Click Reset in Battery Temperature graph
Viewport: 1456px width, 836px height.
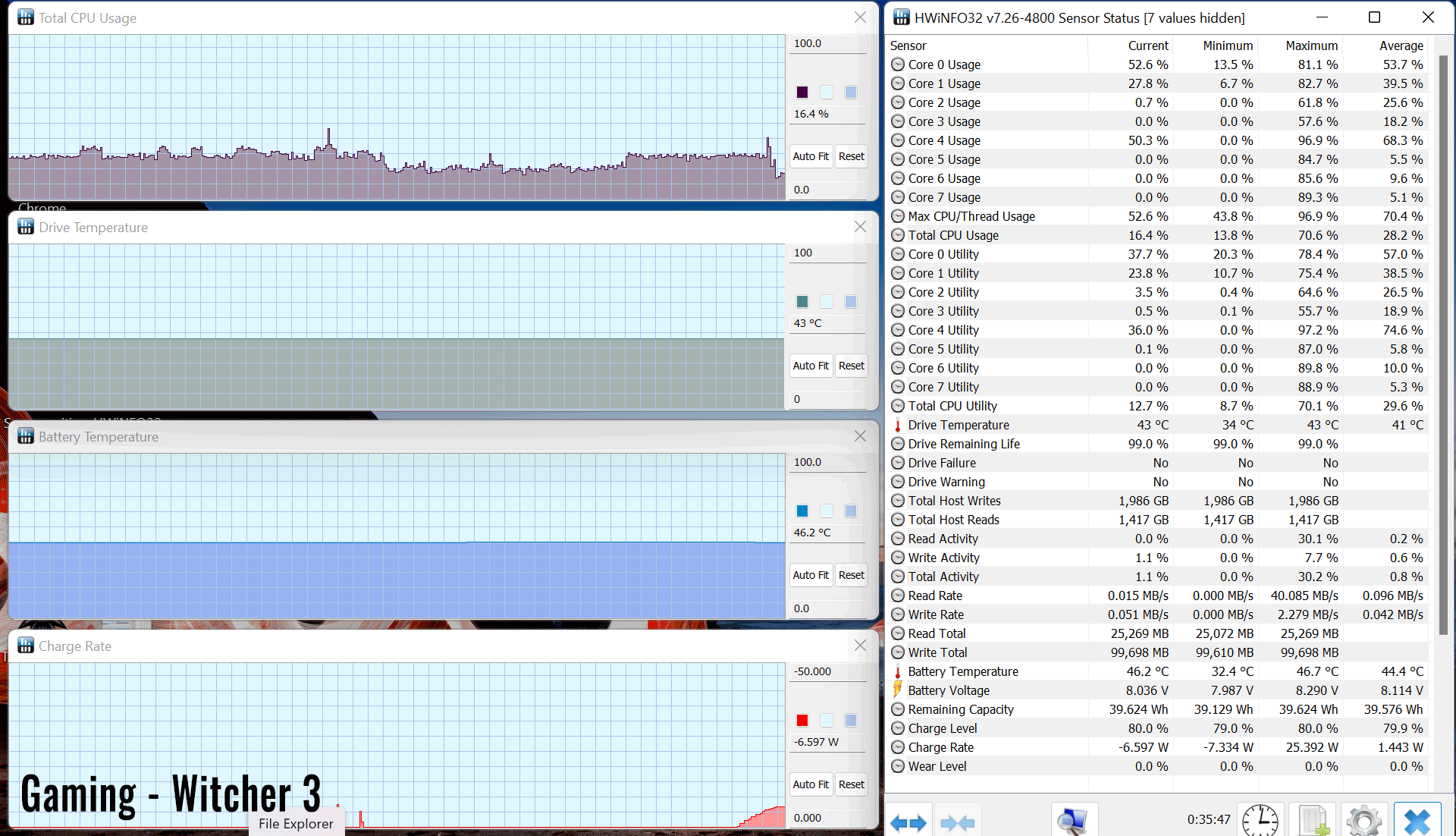(851, 575)
